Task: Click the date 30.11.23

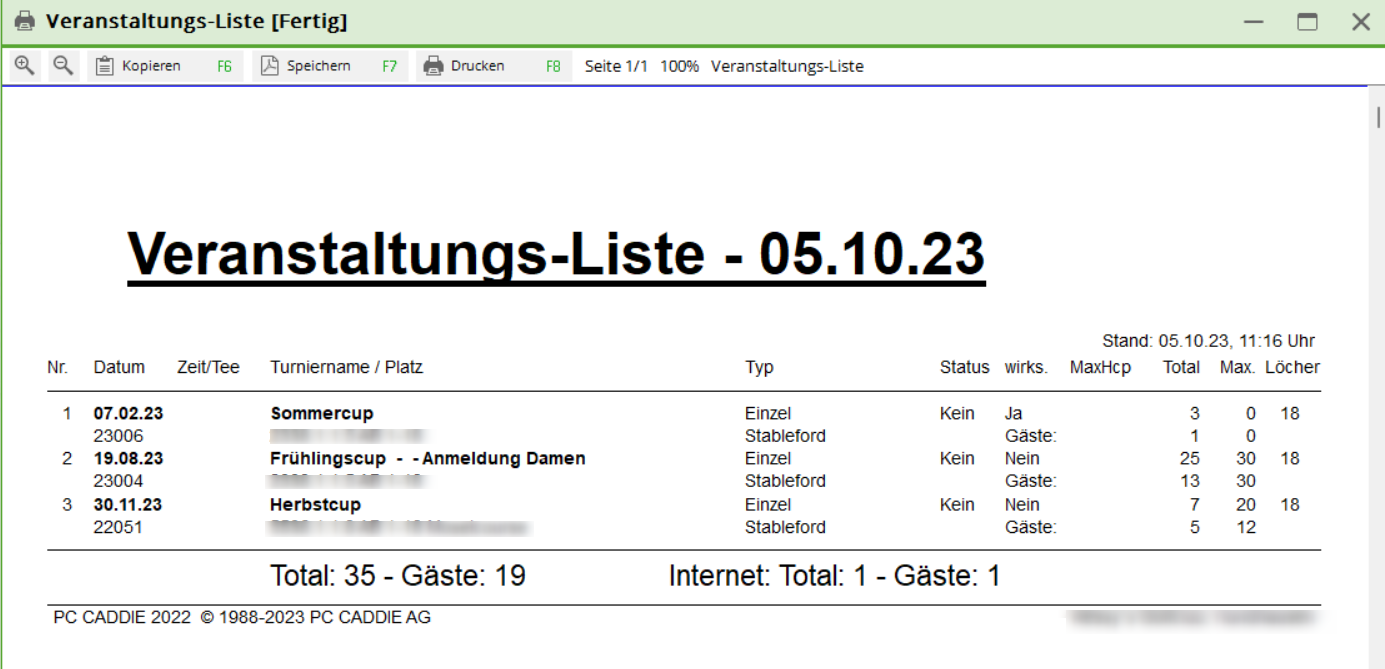Action: point(128,504)
